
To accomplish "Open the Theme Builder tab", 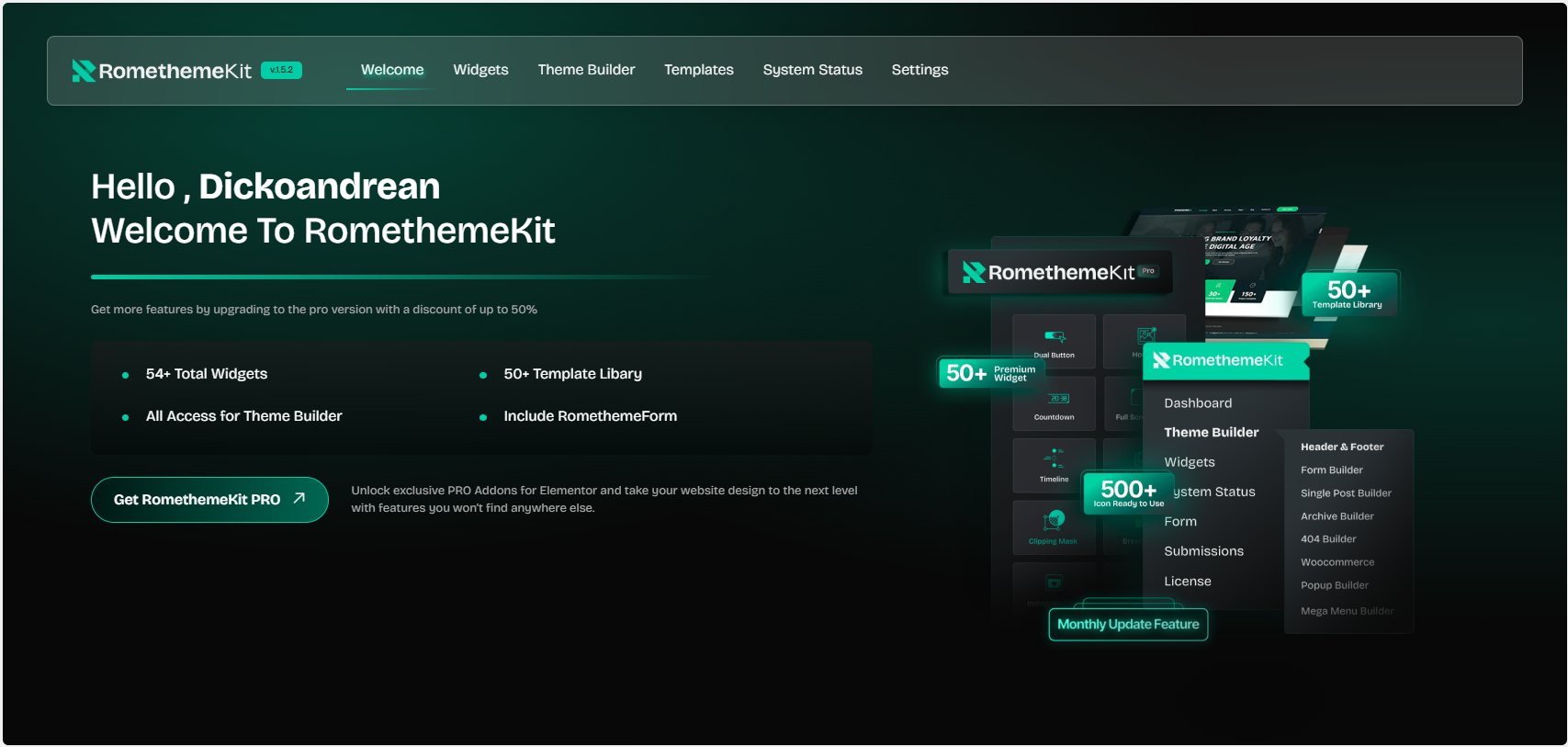I will [x=586, y=70].
